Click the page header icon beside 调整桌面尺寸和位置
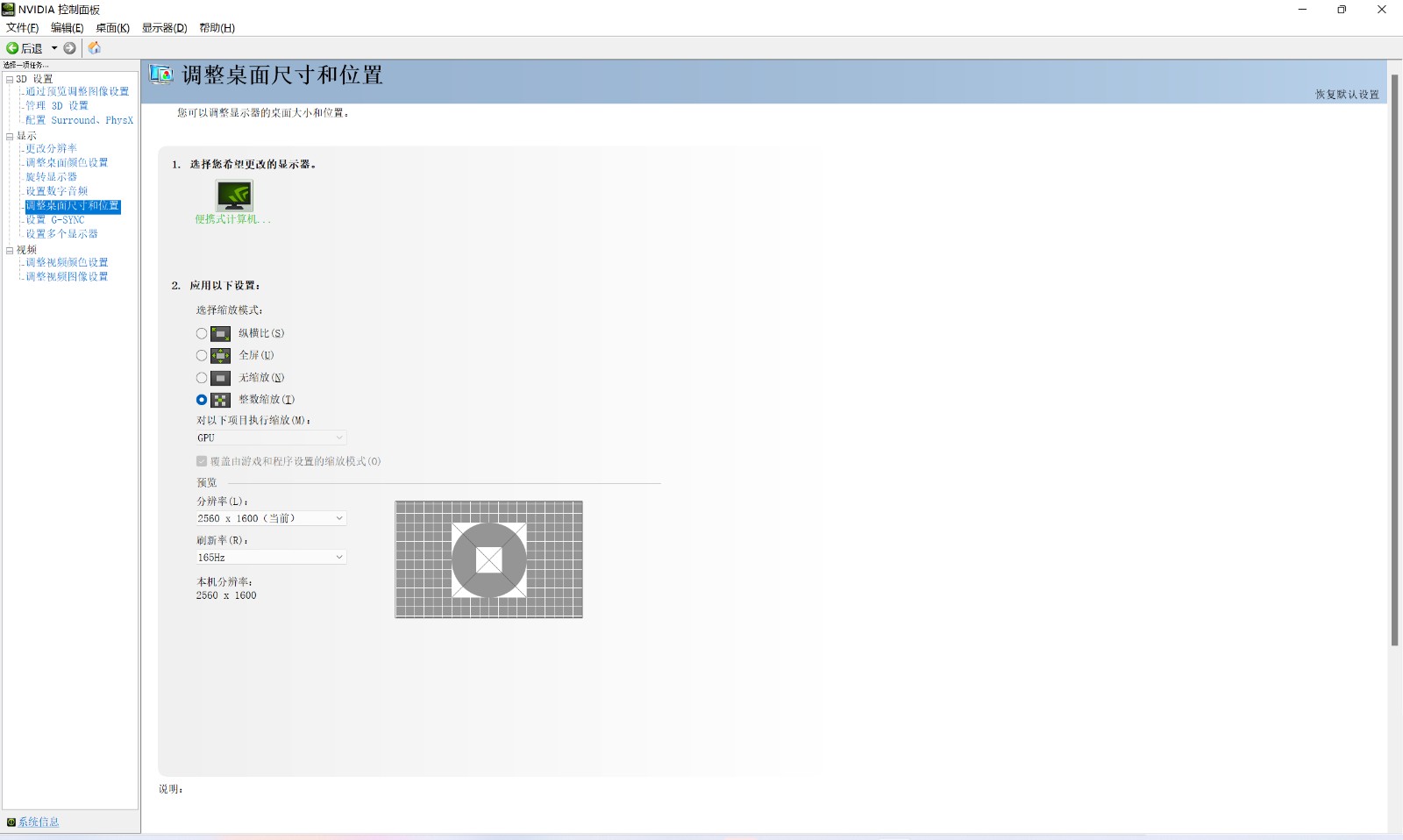This screenshot has height=840, width=1403. coord(161,75)
